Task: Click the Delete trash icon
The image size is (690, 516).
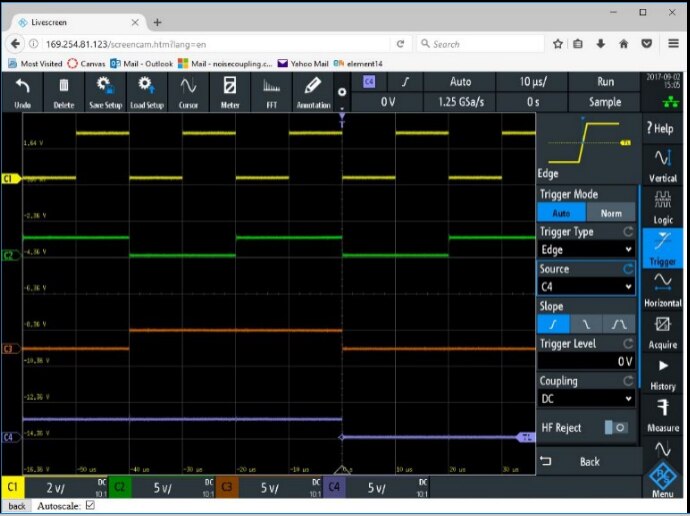Action: click(x=64, y=91)
